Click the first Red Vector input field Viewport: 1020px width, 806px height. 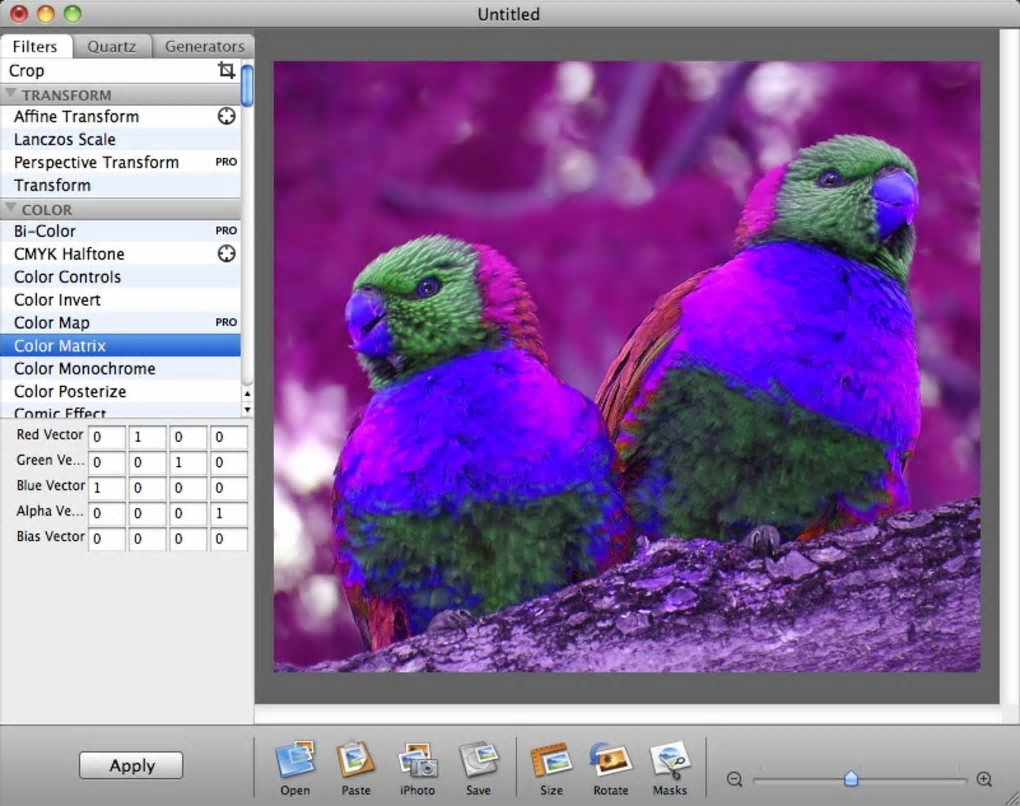click(106, 437)
